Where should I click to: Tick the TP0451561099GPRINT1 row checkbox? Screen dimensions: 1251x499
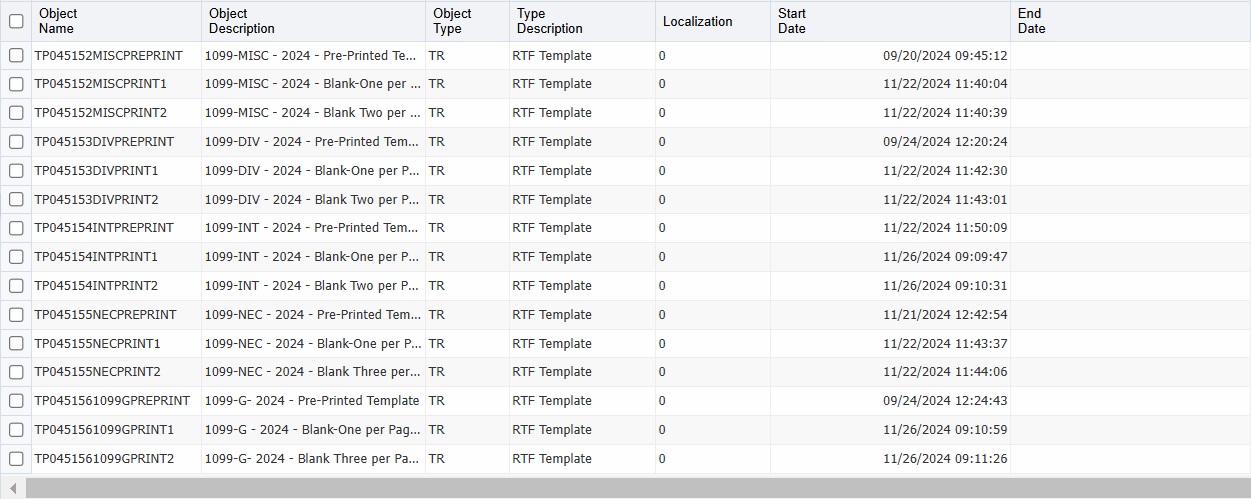16,430
